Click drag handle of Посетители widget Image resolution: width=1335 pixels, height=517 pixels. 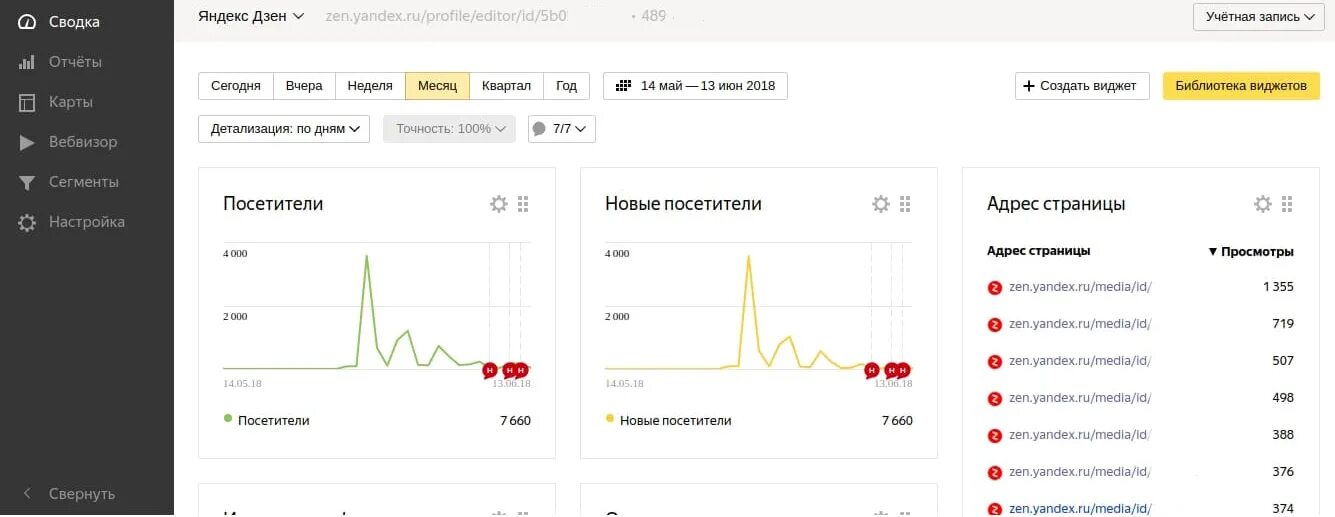click(x=523, y=204)
